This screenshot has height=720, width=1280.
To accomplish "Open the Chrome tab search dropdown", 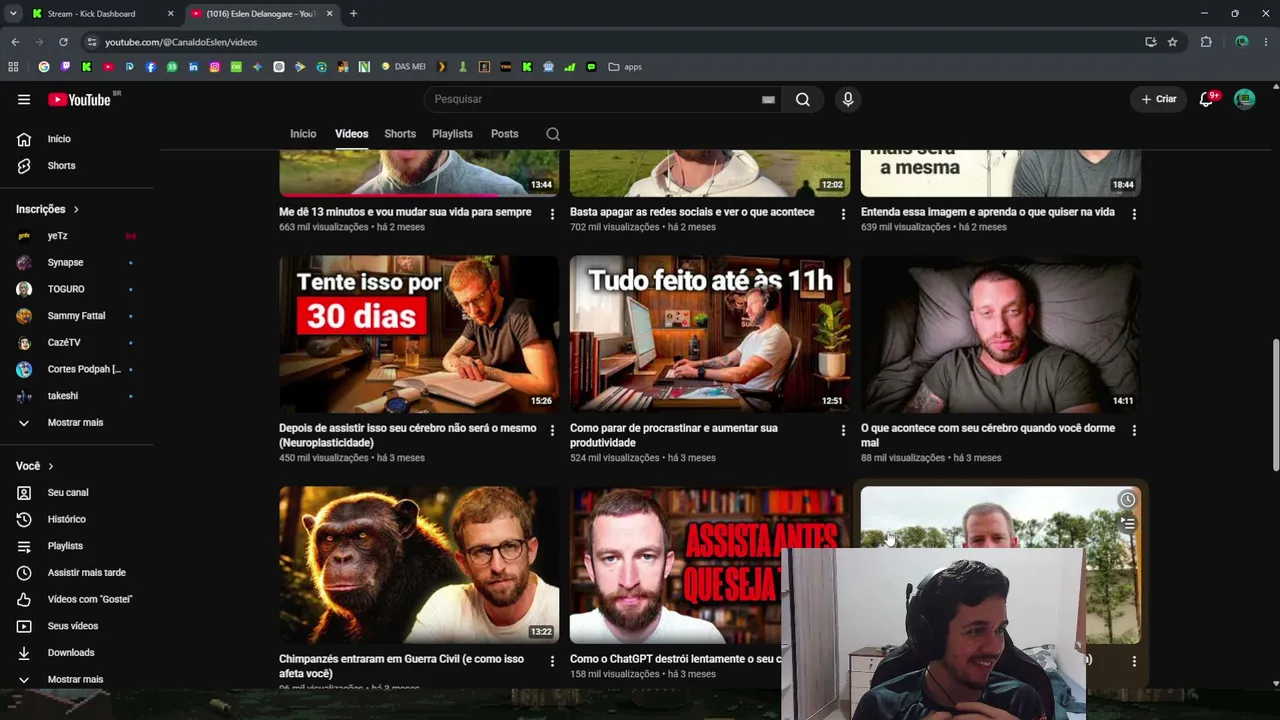I will click(13, 14).
